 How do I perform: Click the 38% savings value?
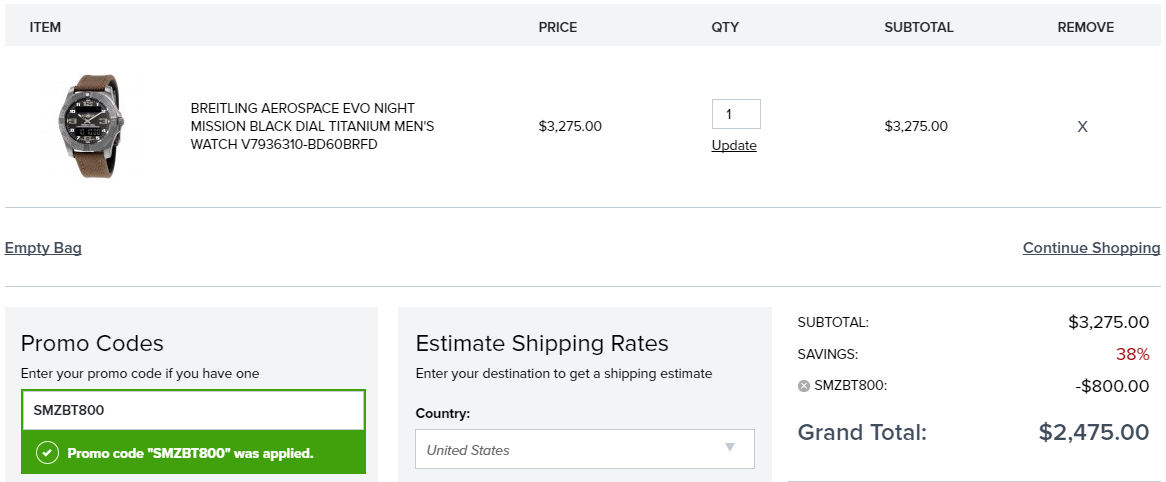coord(1133,354)
